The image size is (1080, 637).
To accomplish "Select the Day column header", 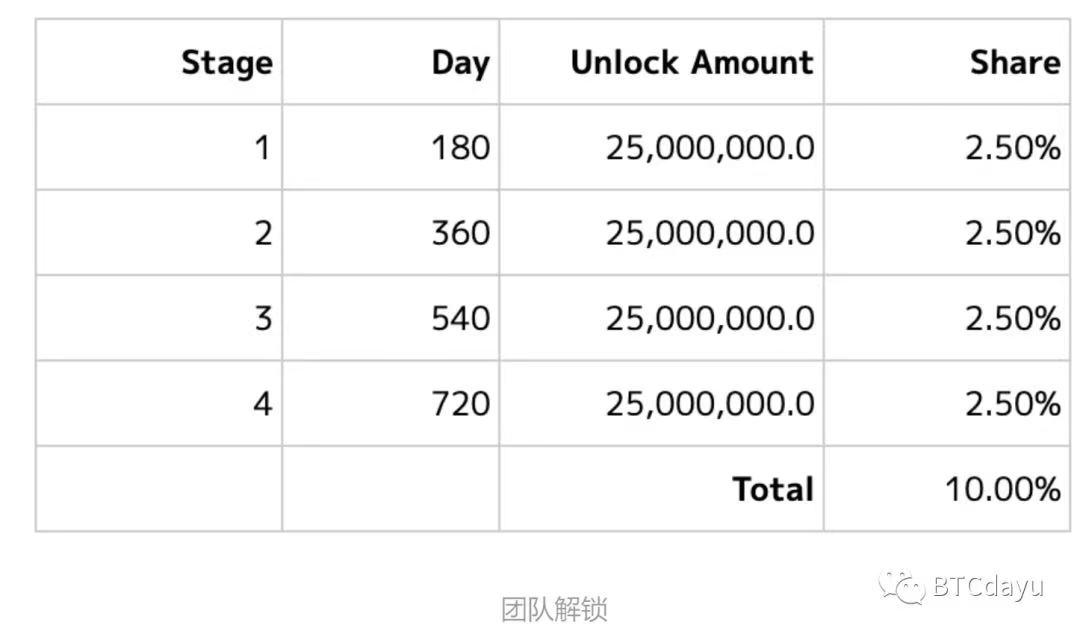I will click(x=460, y=63).
